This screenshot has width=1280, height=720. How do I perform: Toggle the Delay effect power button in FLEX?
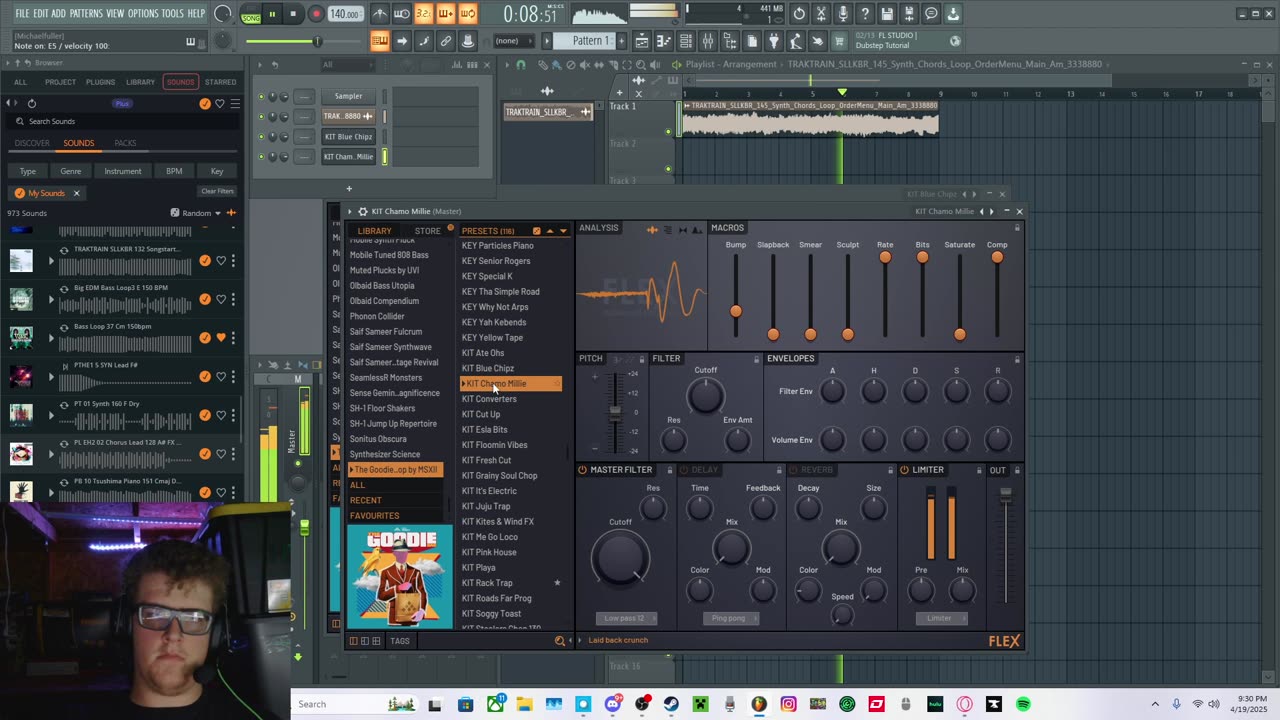pyautogui.click(x=684, y=470)
